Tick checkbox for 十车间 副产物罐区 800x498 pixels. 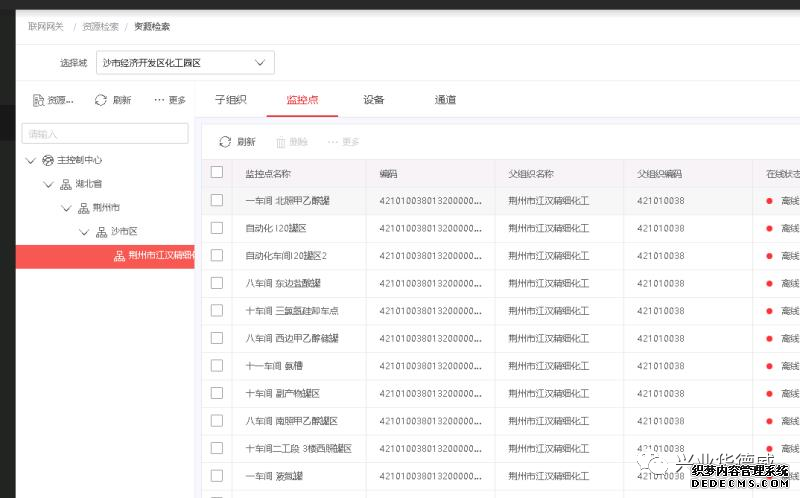tap(217, 393)
